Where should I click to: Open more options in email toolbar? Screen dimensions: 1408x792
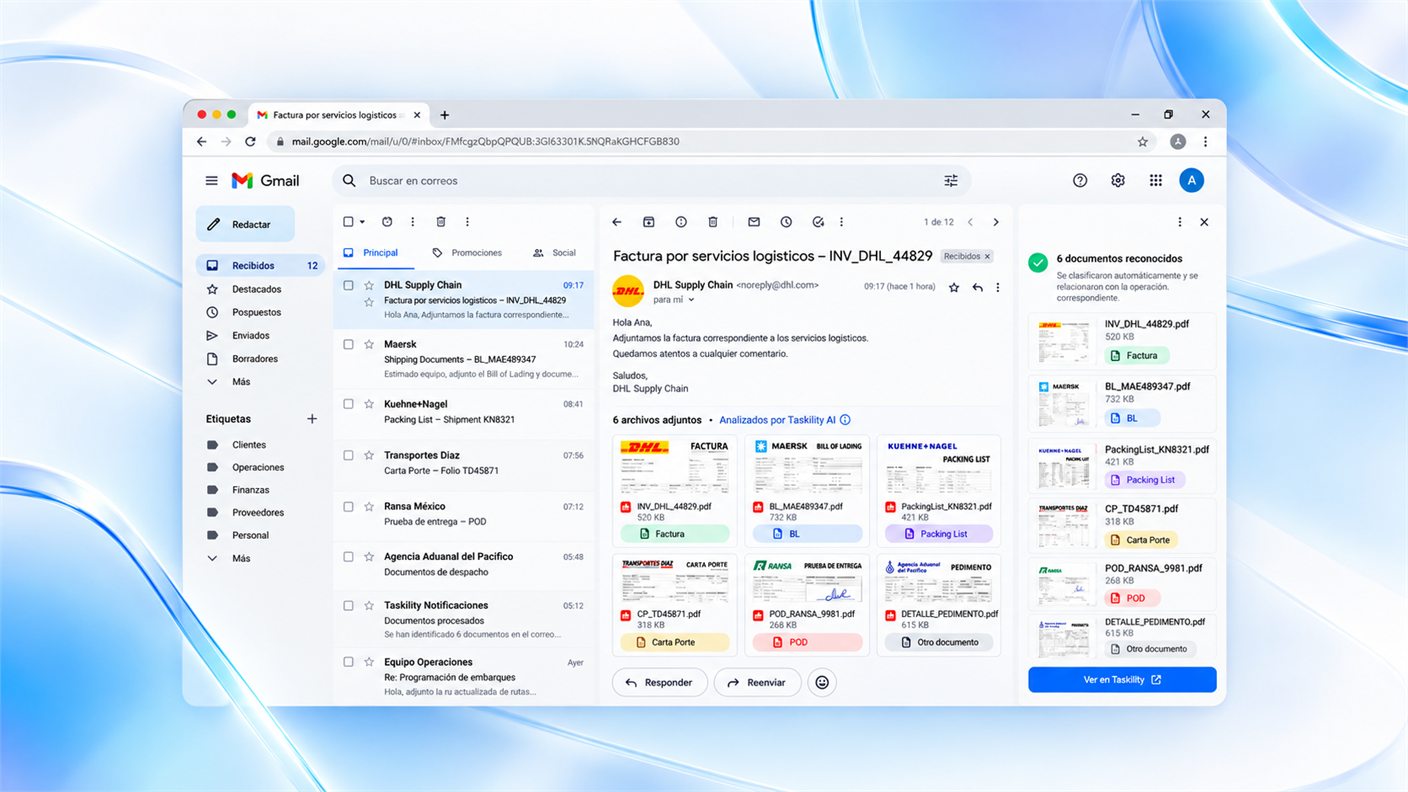[841, 222]
